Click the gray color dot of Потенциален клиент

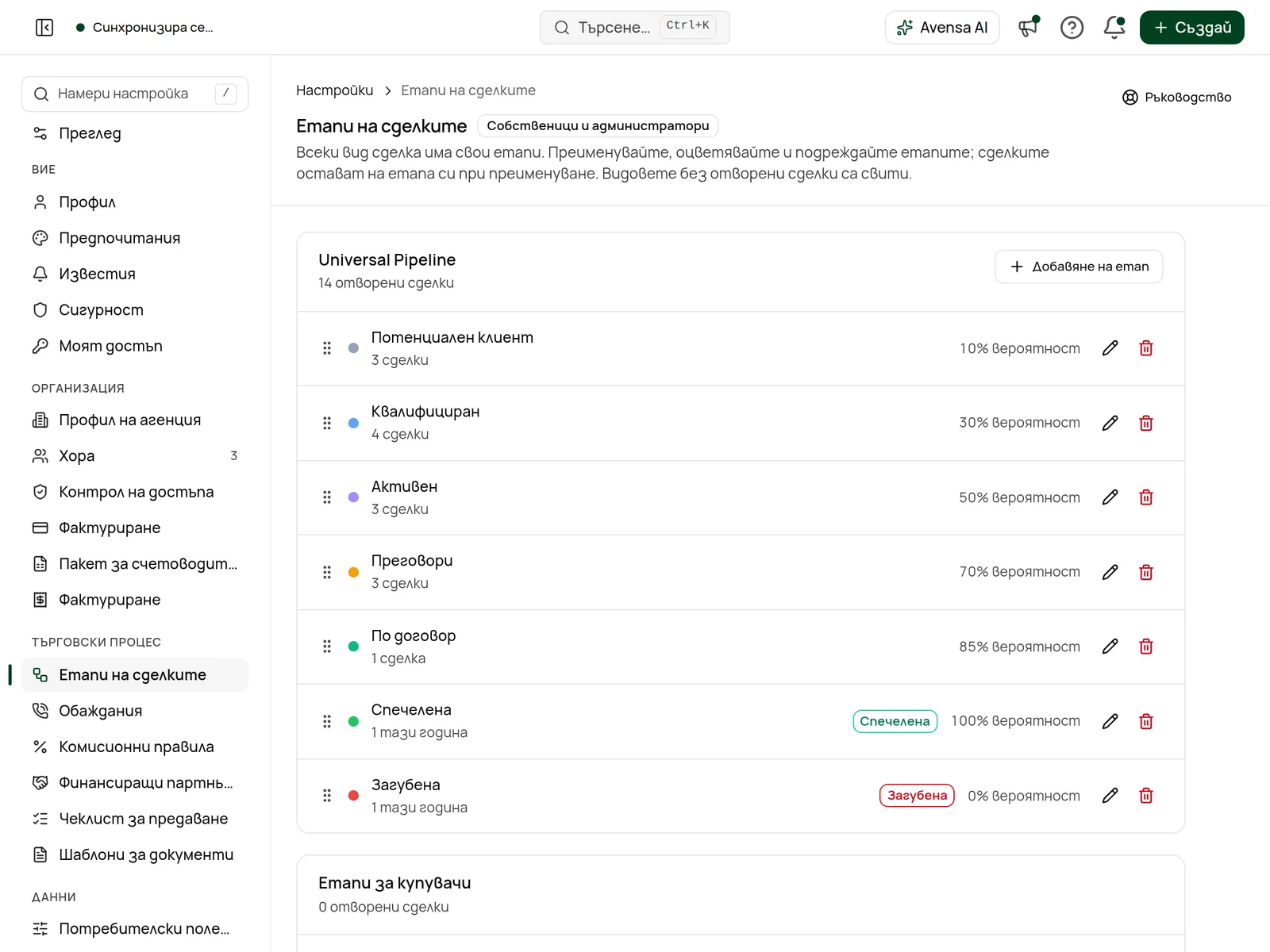(x=353, y=348)
